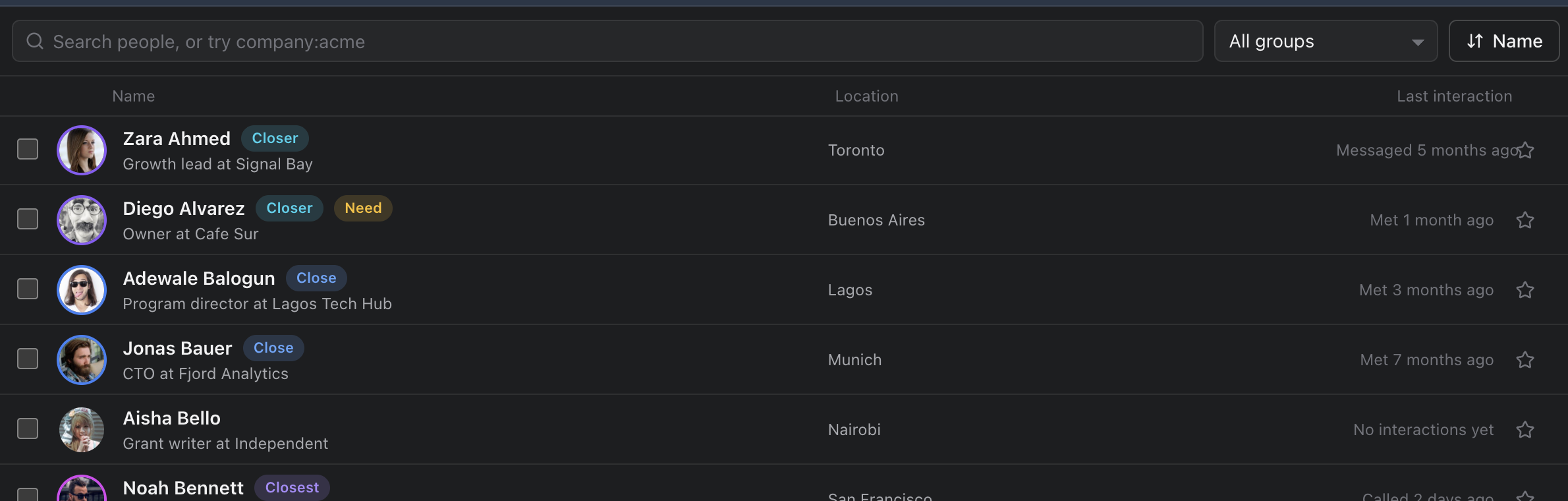Click Close tag on Jonas Bauer
The height and width of the screenshot is (501, 1568).
point(273,348)
